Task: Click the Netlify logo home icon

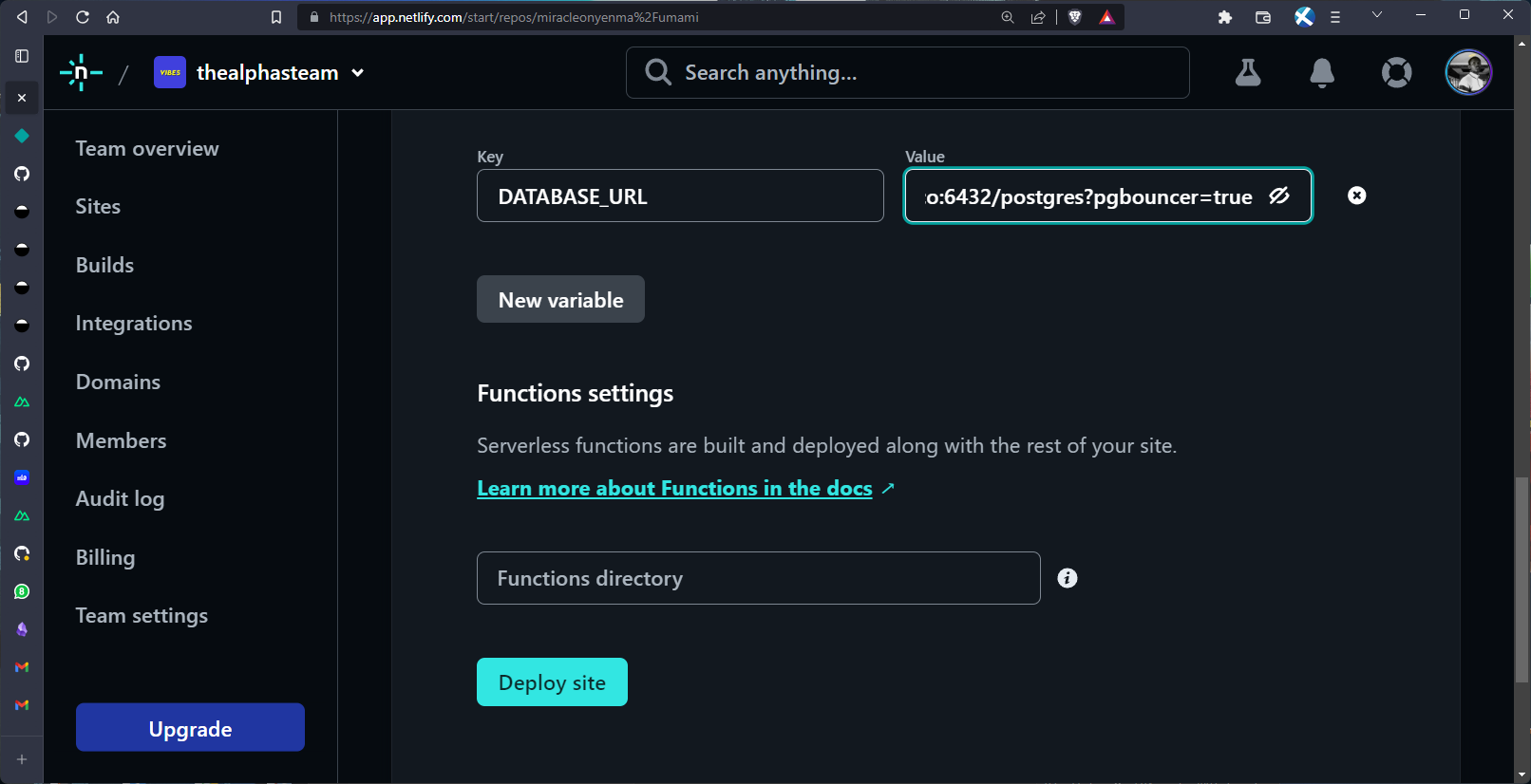Action: click(81, 73)
